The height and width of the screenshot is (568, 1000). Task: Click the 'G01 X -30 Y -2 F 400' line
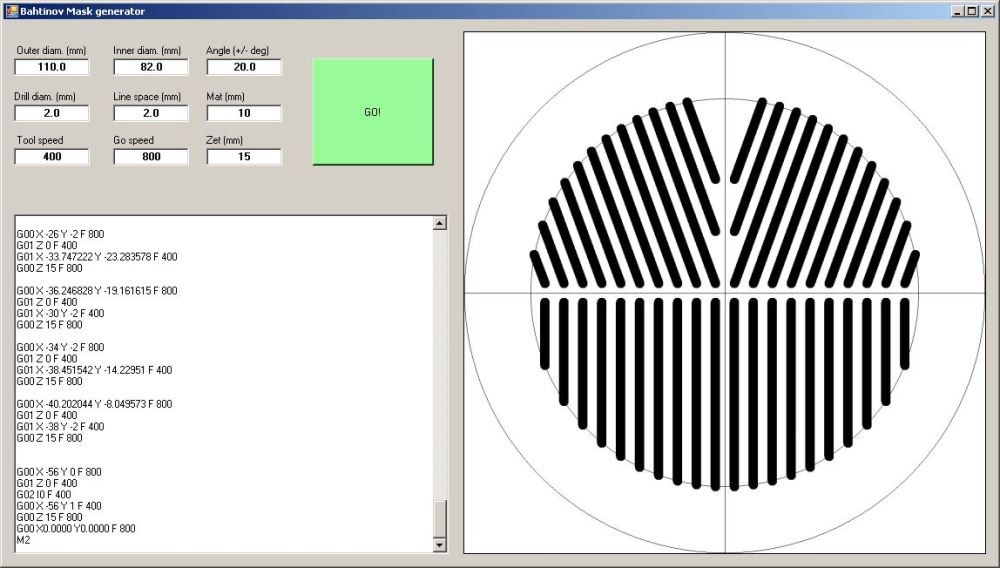pyautogui.click(x=61, y=314)
